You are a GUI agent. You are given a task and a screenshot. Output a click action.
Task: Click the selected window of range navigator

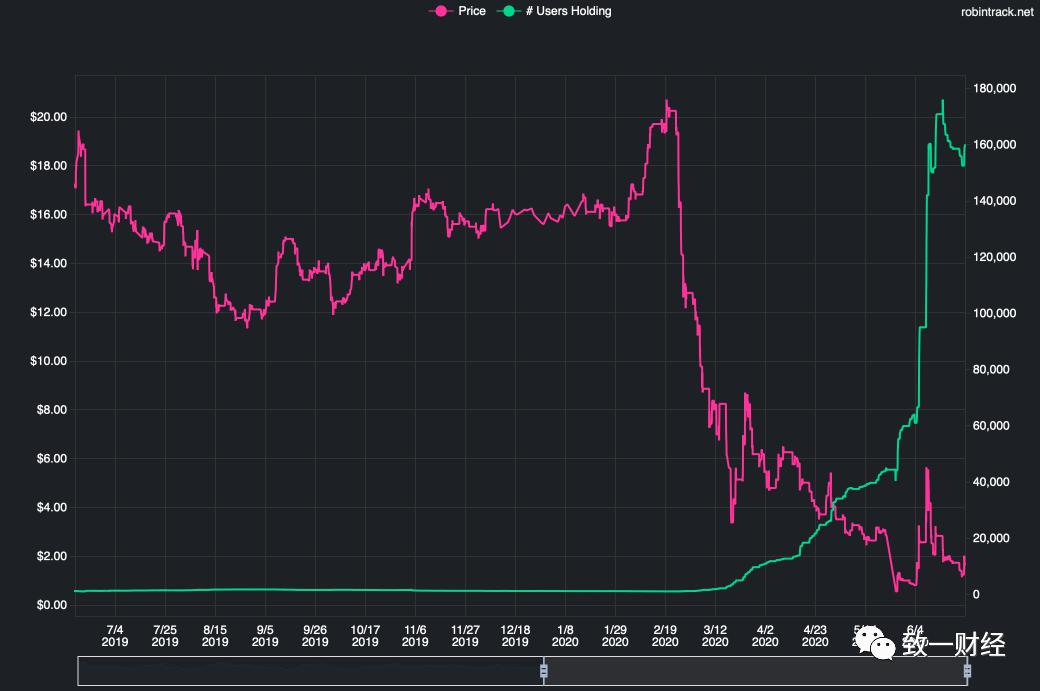point(755,671)
